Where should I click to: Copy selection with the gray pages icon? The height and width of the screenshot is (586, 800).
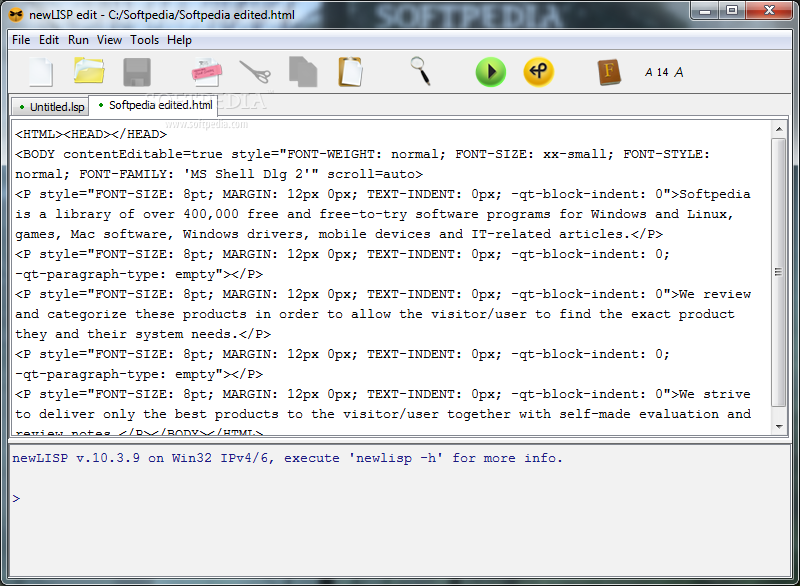pyautogui.click(x=303, y=72)
